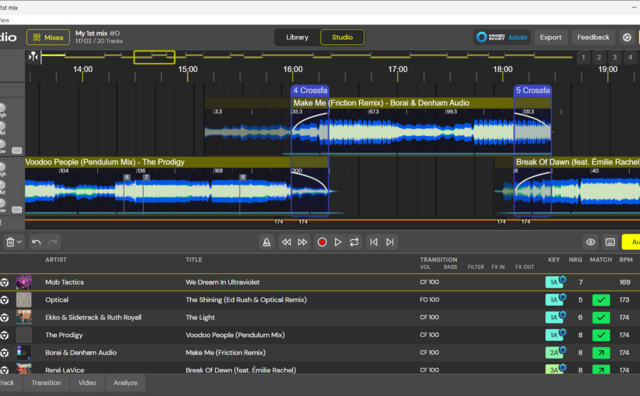Select the 5 Crossfade transition marker
640x396 pixels.
(x=533, y=90)
